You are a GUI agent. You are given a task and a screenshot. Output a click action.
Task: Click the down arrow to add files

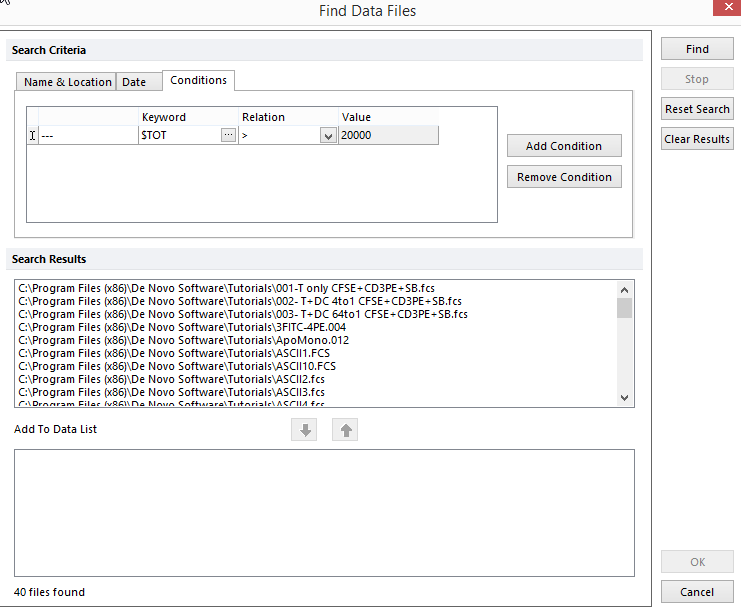pos(306,430)
